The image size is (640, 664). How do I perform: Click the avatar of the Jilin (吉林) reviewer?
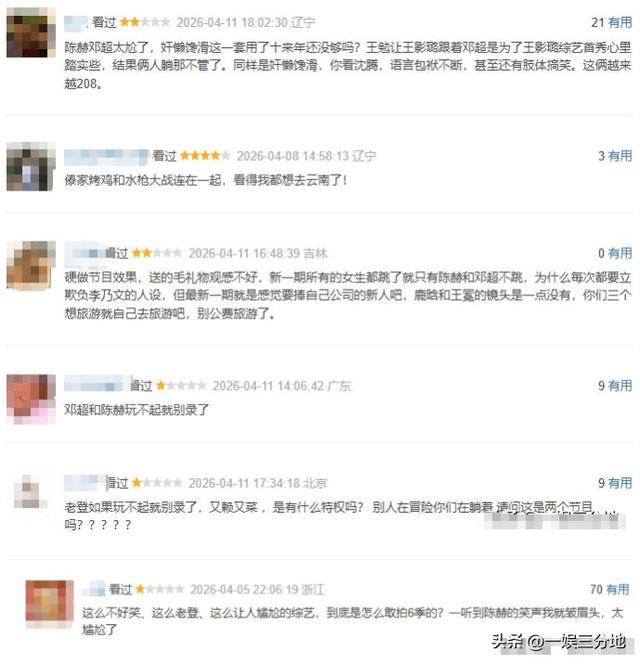tap(30, 265)
